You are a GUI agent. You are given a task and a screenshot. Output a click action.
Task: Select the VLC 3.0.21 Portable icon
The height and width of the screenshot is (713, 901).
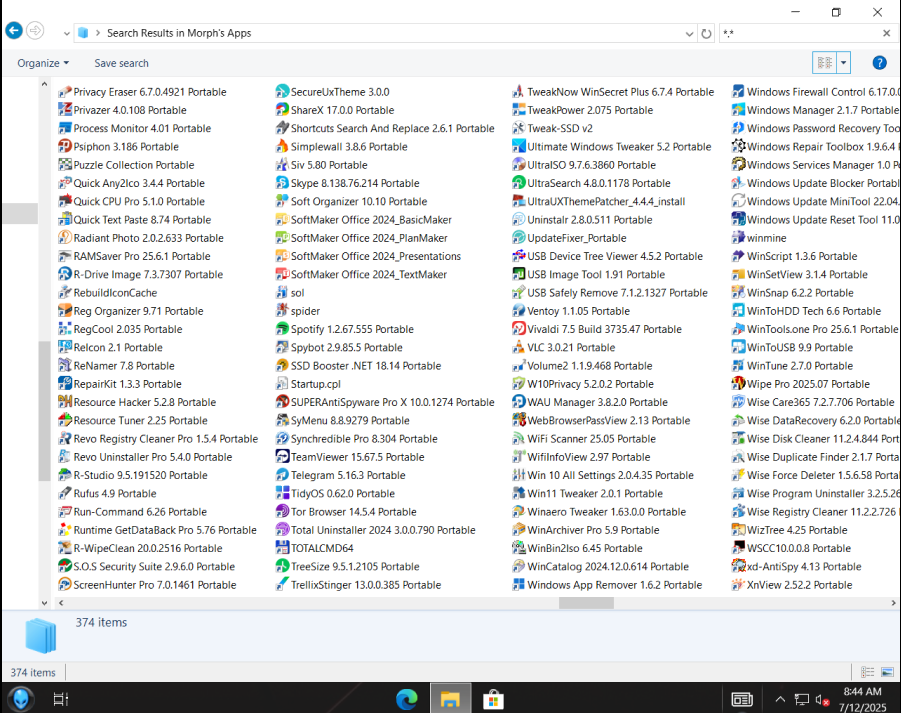tap(518, 348)
